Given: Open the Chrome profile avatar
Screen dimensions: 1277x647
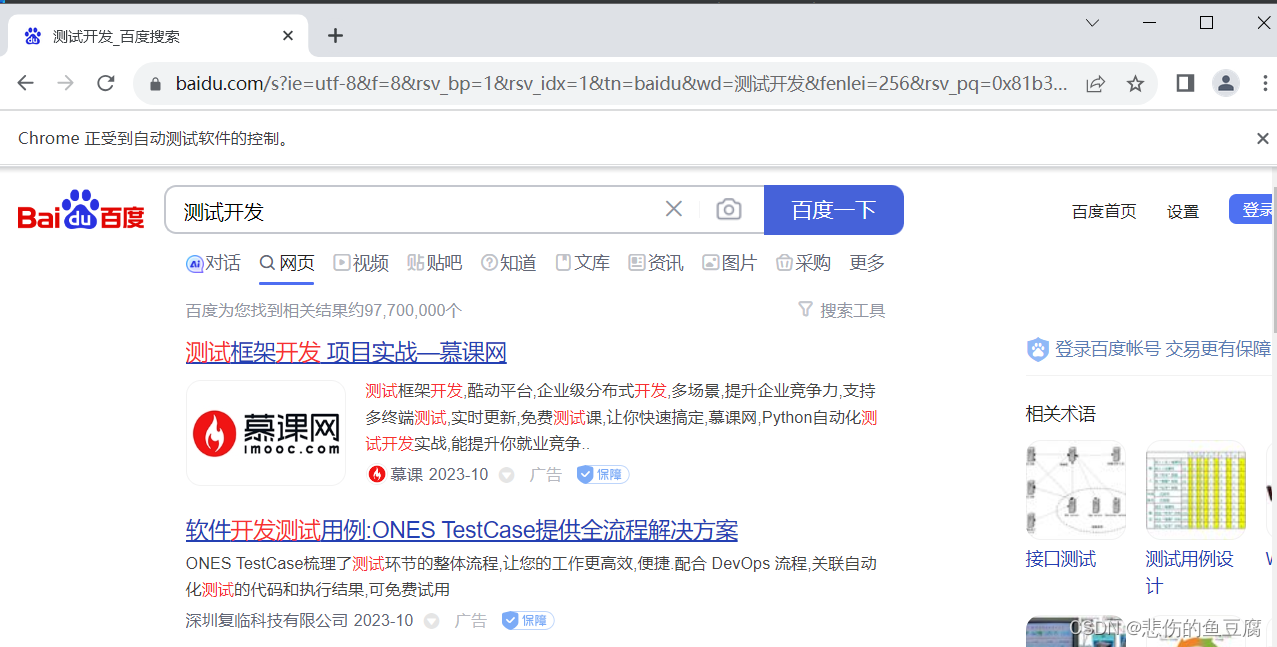Looking at the screenshot, I should (x=1226, y=83).
